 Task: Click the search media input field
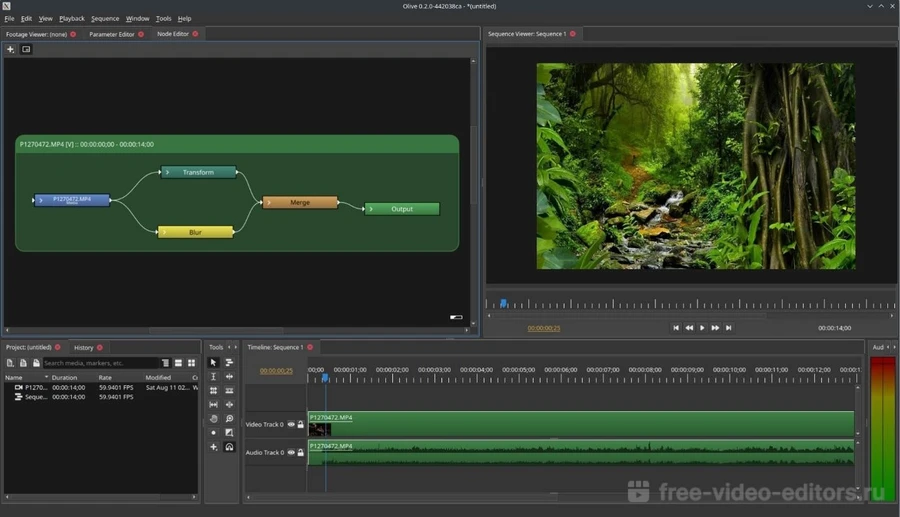point(100,363)
